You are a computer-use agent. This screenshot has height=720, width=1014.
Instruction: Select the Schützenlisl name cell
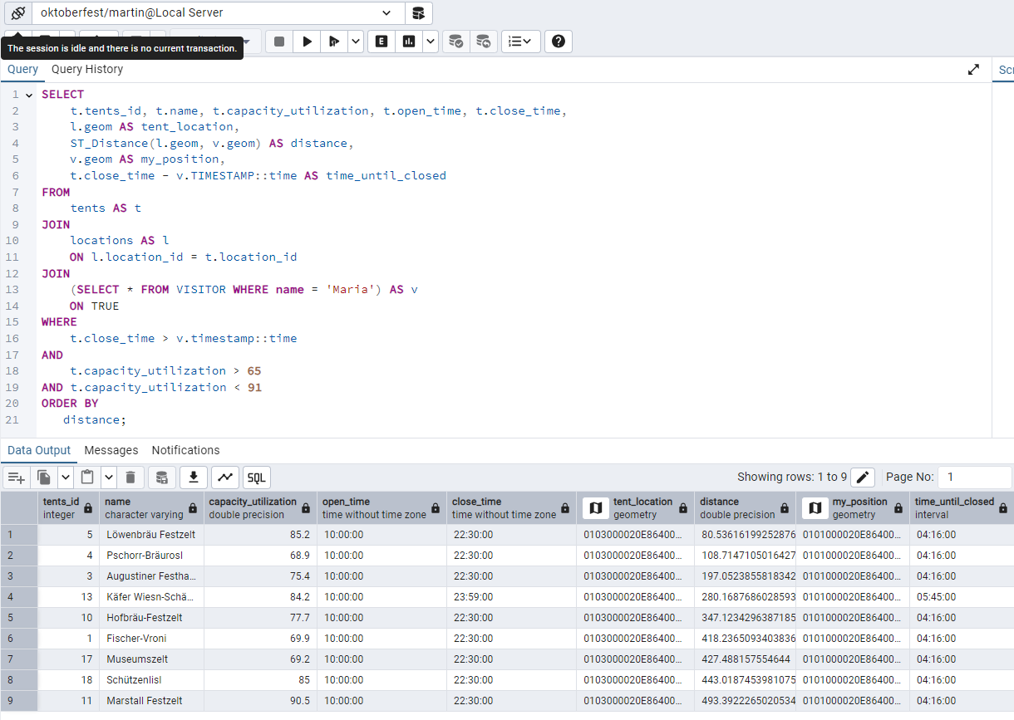pos(151,680)
